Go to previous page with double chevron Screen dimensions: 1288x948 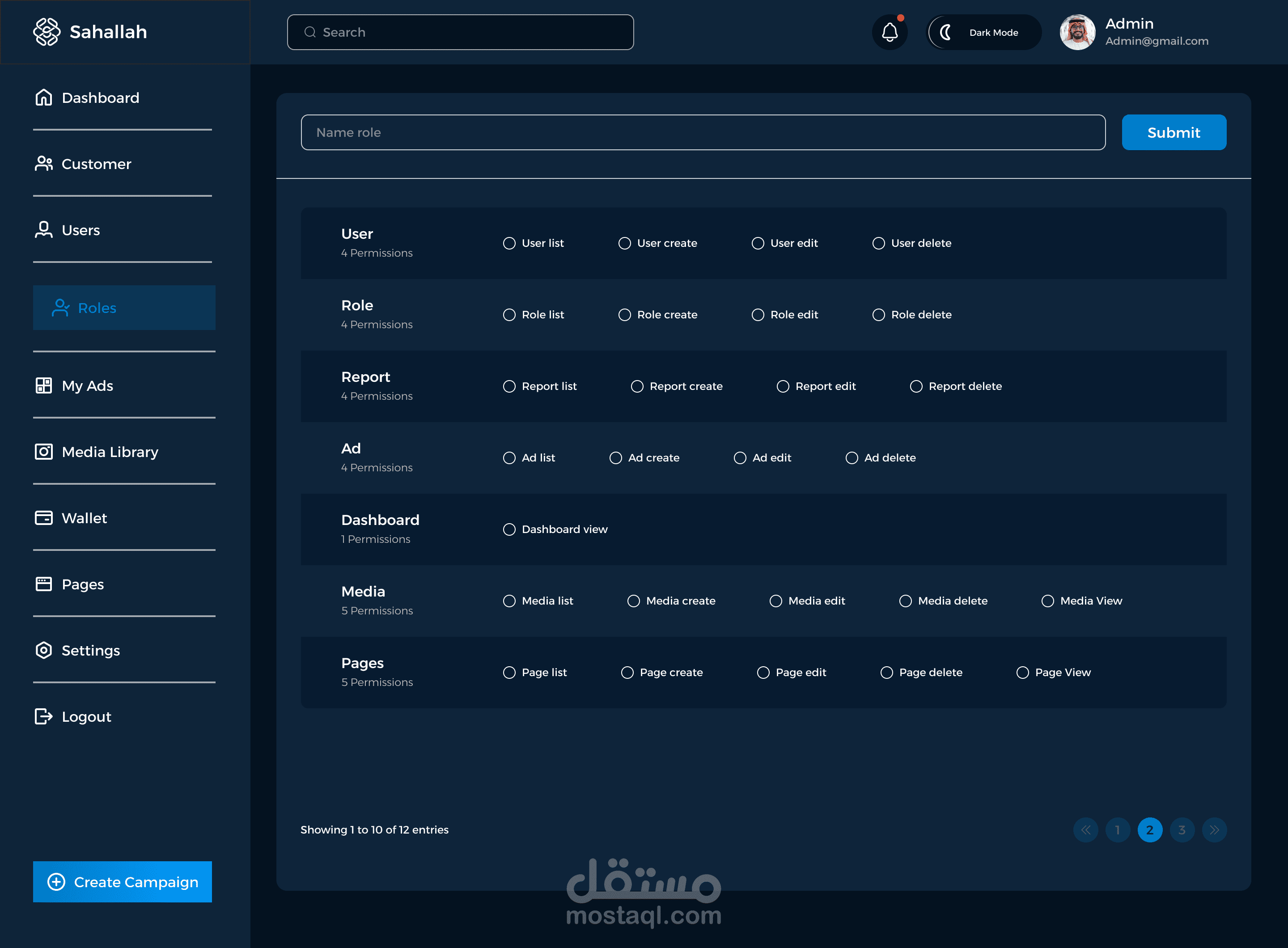click(x=1085, y=830)
